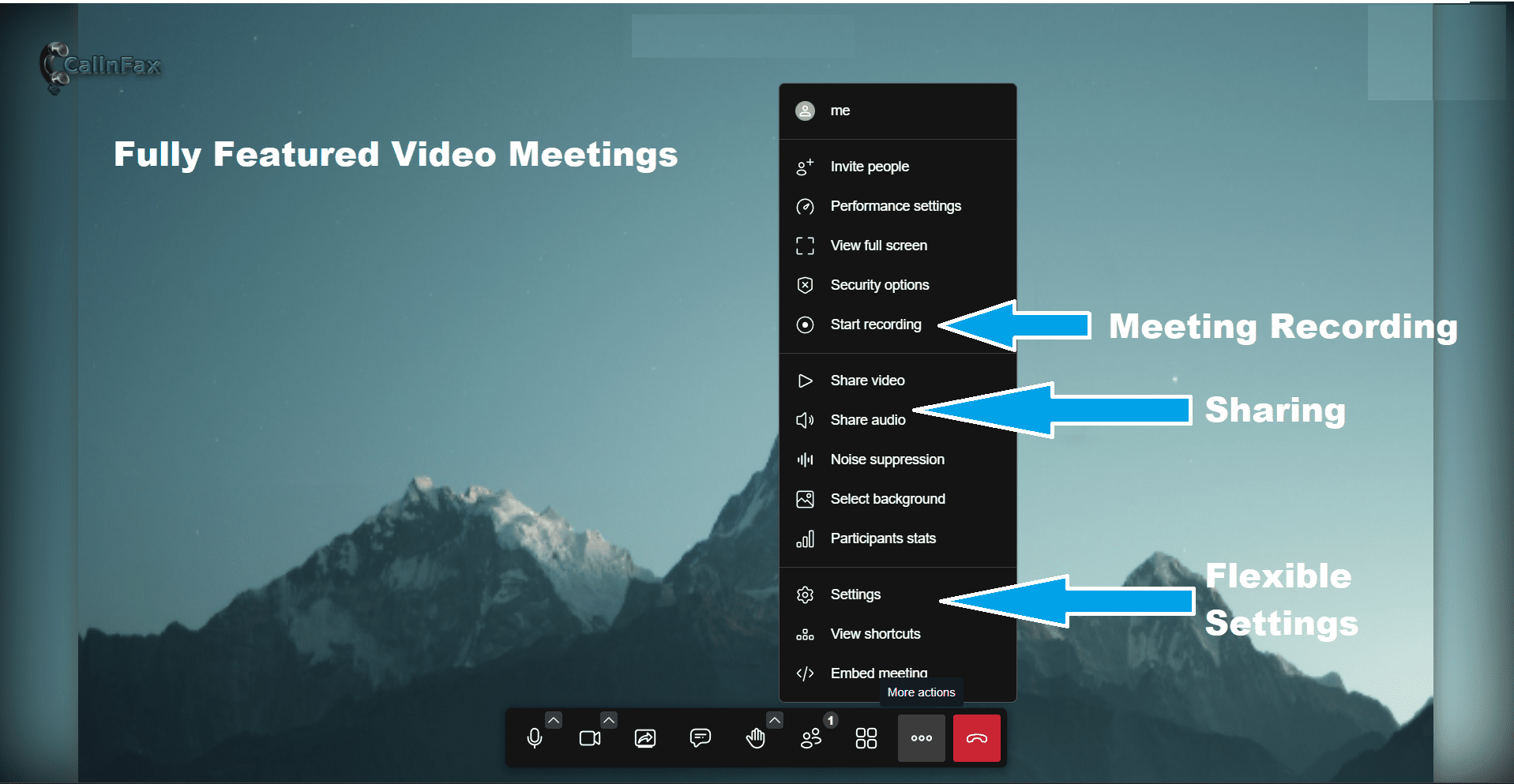Expand audio options chevron above microphone
This screenshot has height=784, width=1514.
coord(554,720)
